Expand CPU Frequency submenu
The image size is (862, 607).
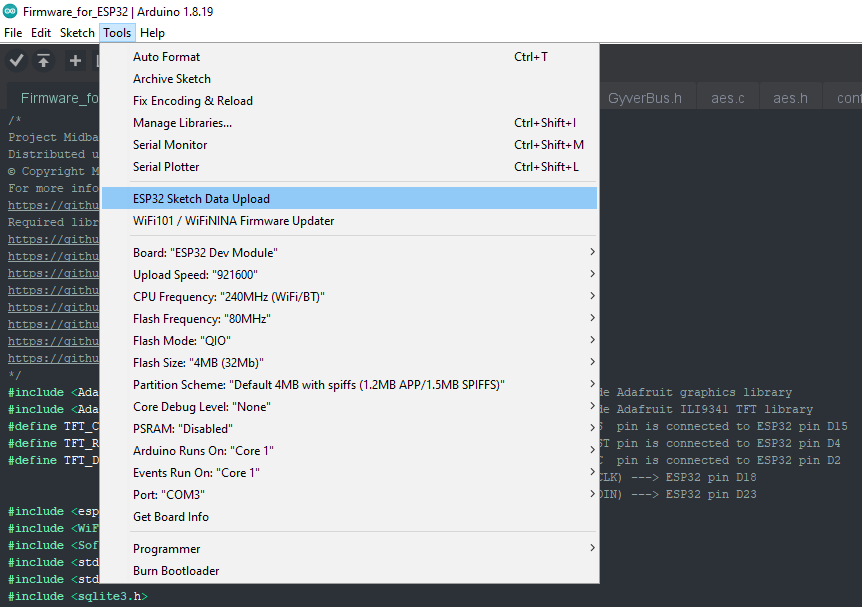click(x=349, y=296)
